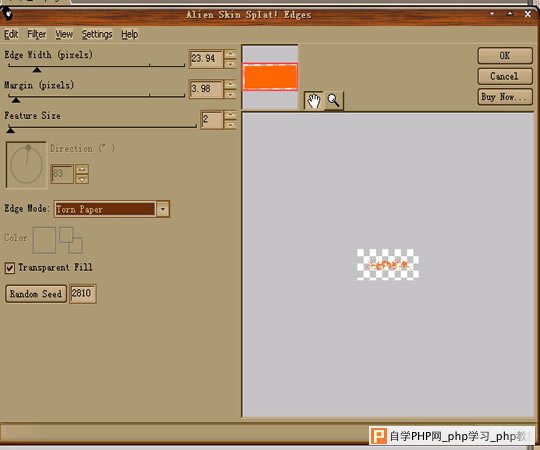Image resolution: width=540 pixels, height=450 pixels.
Task: Click the app icon in title bar
Action: click(x=7, y=14)
